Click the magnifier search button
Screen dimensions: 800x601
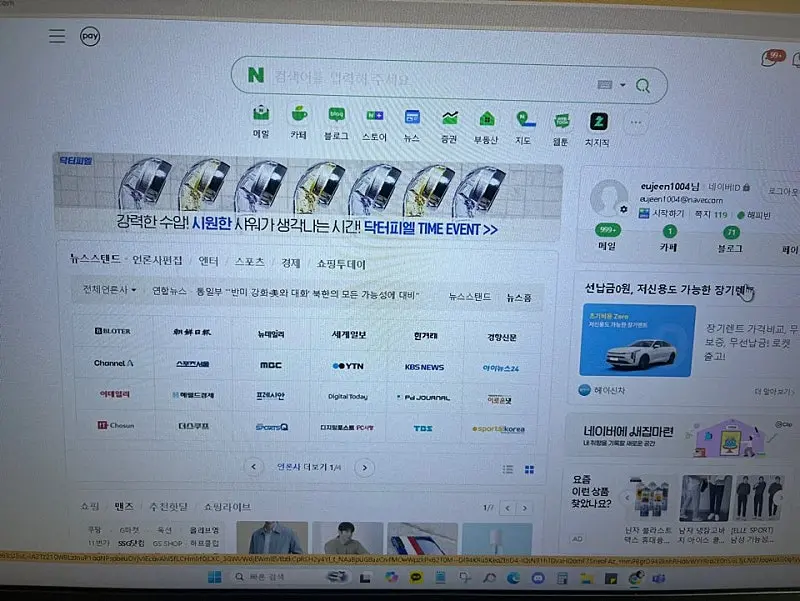pos(642,85)
